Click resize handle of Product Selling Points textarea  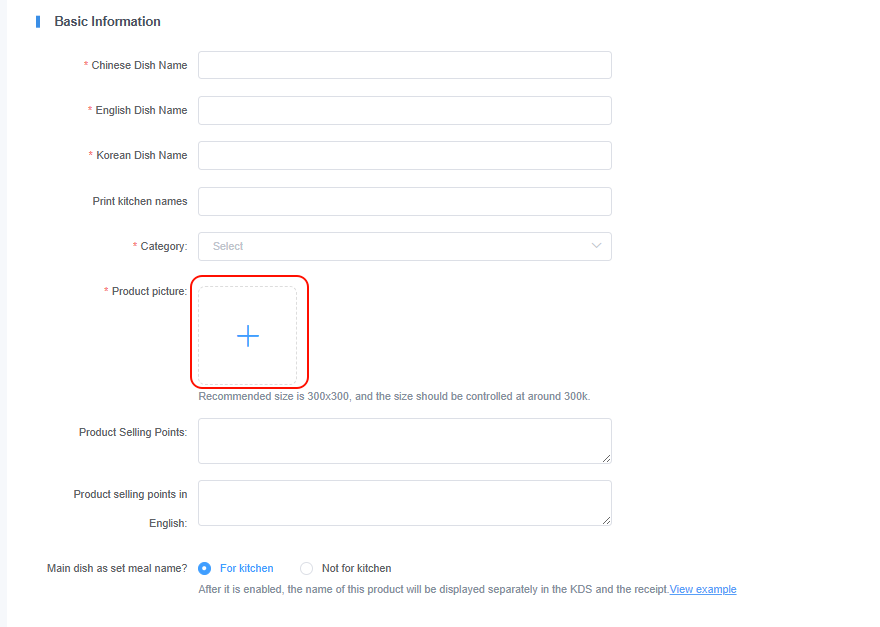coord(606,458)
